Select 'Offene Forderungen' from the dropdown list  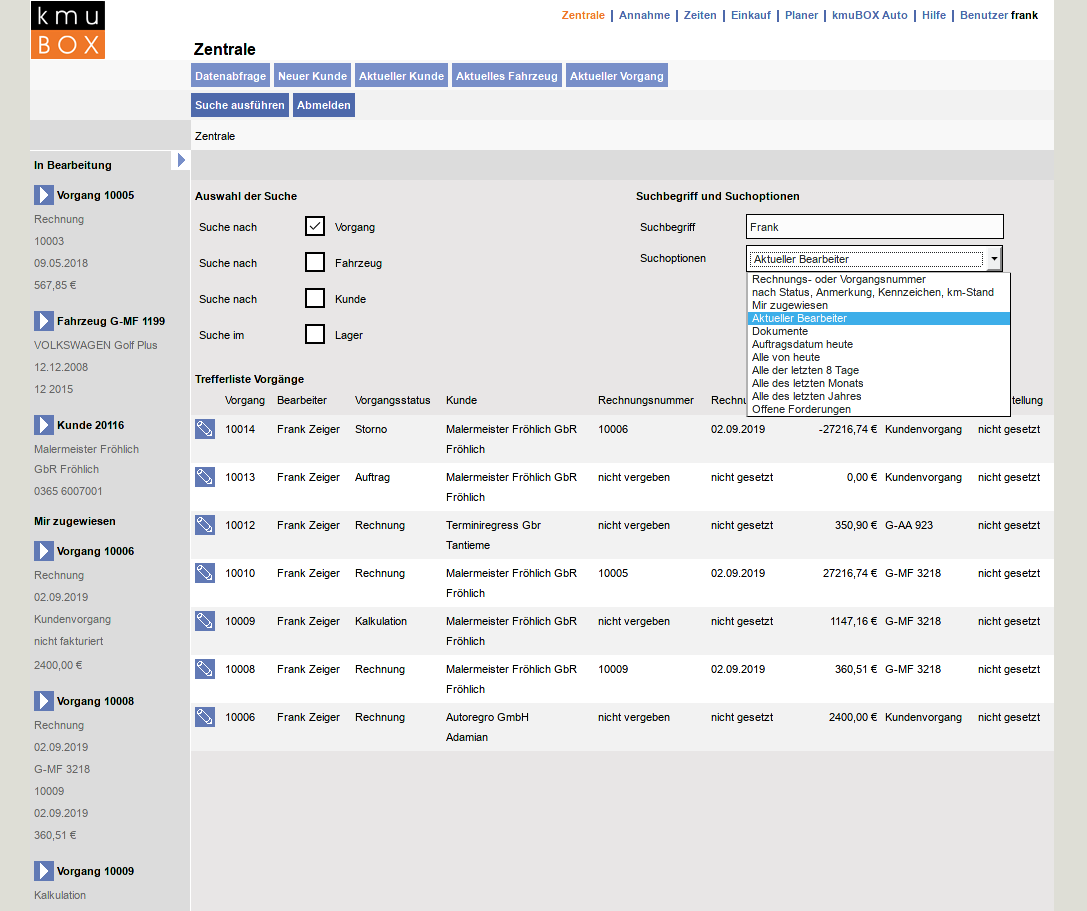[801, 409]
